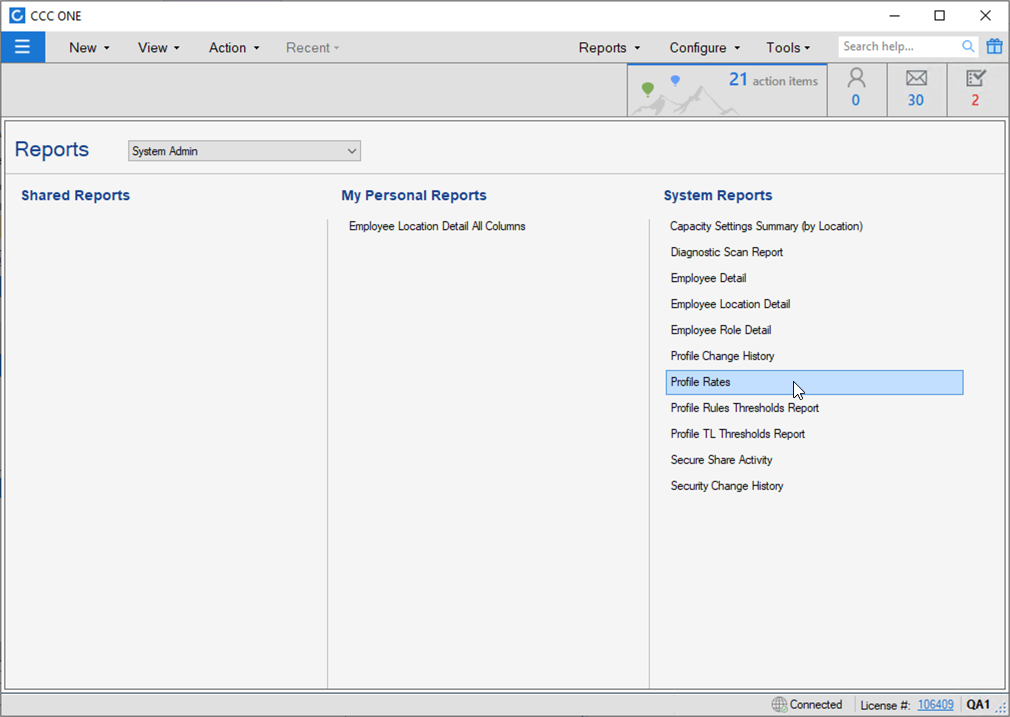Viewport: 1010px width, 717px height.
Task: Click the QA1 status bar label
Action: [x=978, y=705]
